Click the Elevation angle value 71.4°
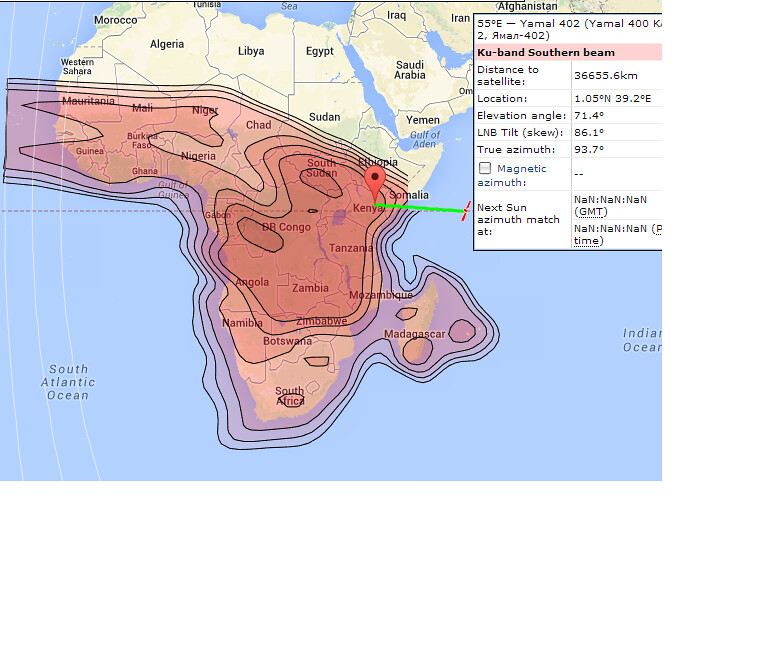 tap(589, 115)
